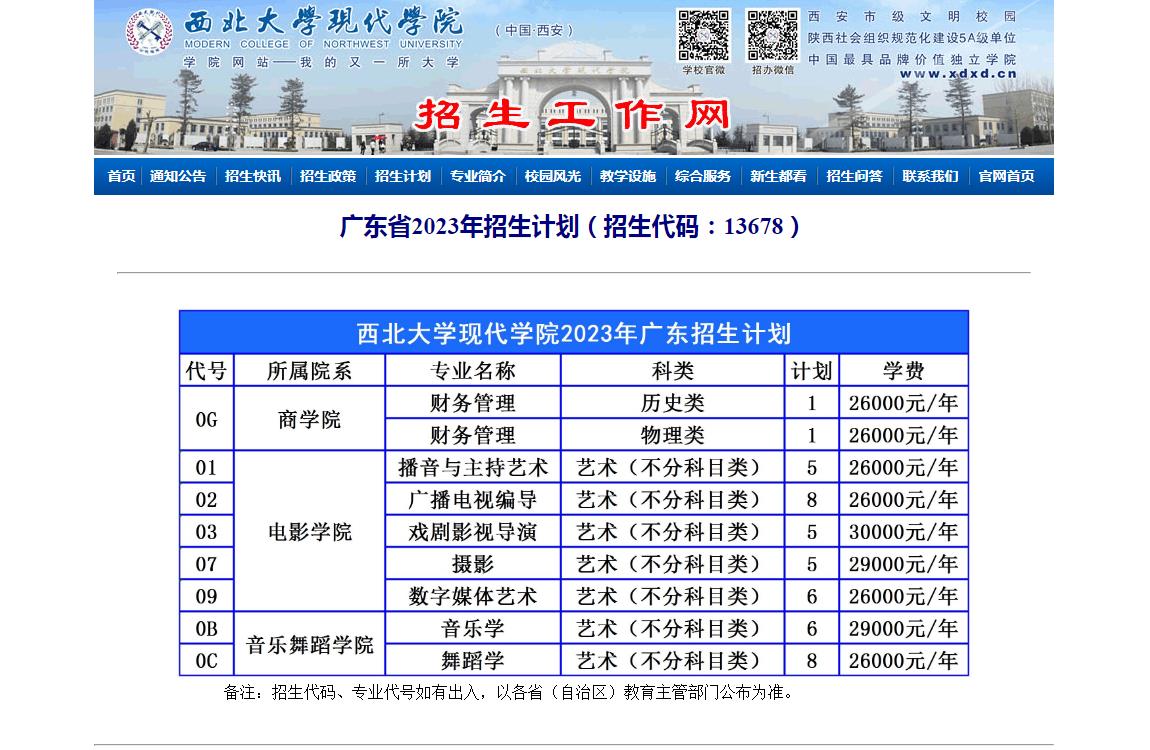Screen dimensions: 1150x750
Task: Click the college emblem logo
Action: [x=149, y=32]
